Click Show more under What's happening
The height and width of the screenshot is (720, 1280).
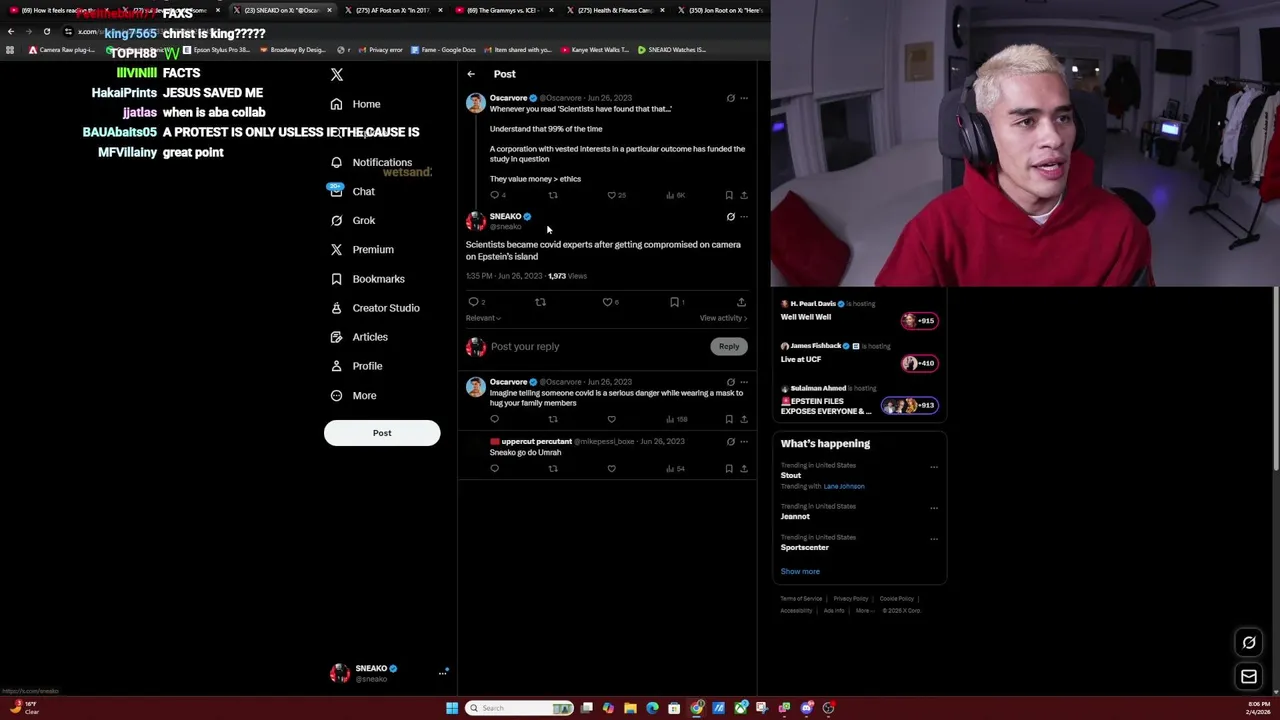(800, 572)
